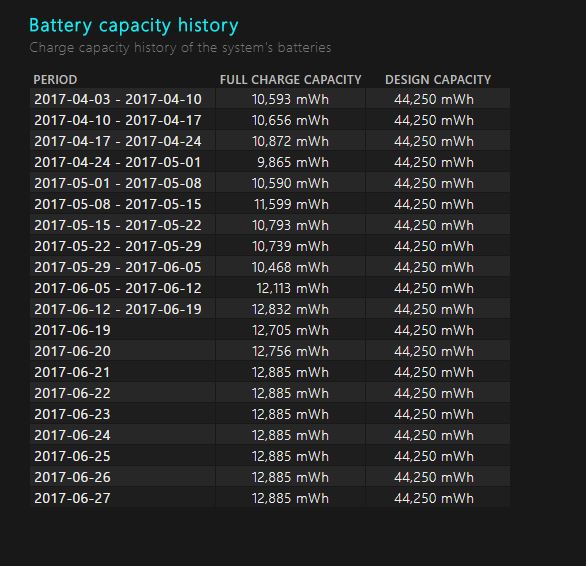Image resolution: width=586 pixels, height=566 pixels.
Task: Select the 11,599 mWh value
Action: point(291,204)
